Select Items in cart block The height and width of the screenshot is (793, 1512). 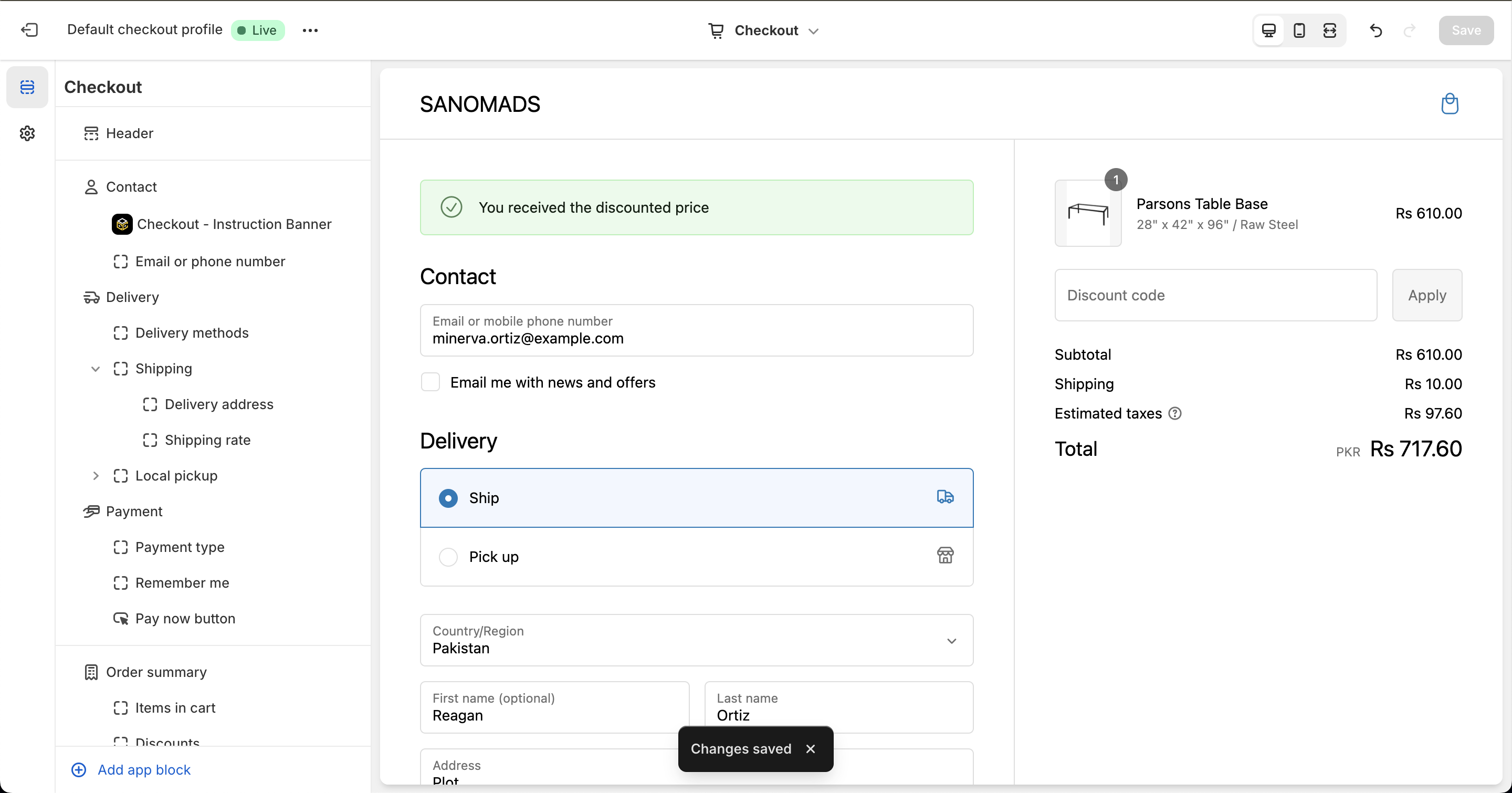[x=175, y=708]
